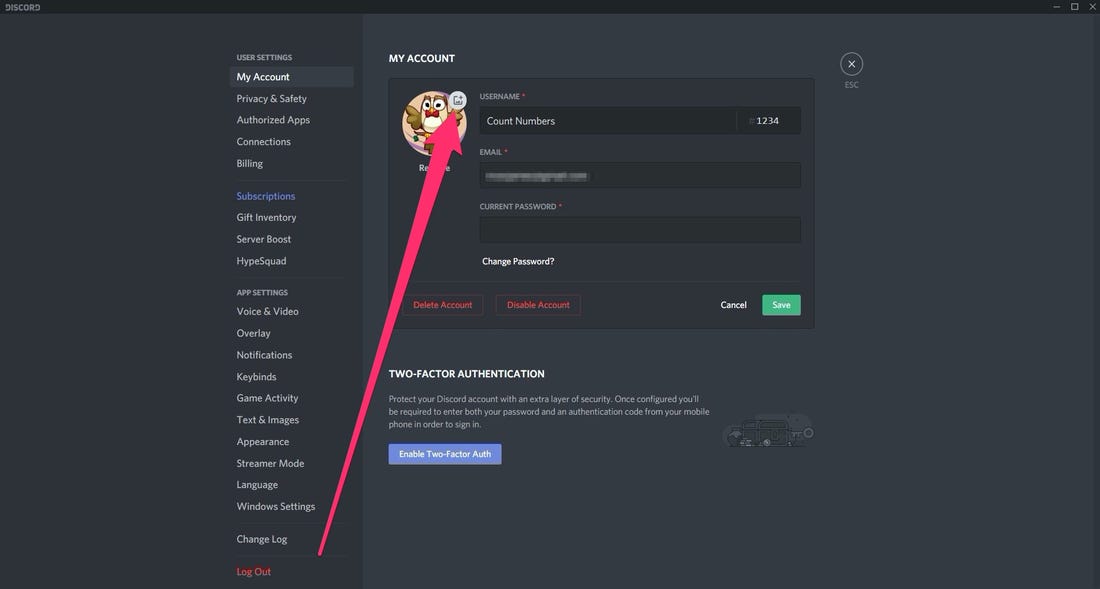The height and width of the screenshot is (589, 1100).
Task: Open the My Account settings page
Action: pos(263,76)
